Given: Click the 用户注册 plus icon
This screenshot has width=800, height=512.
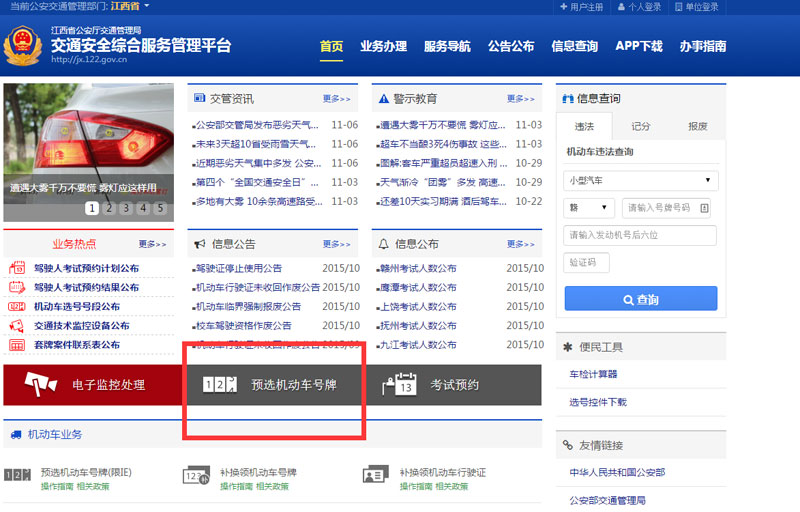Looking at the screenshot, I should coord(563,7).
